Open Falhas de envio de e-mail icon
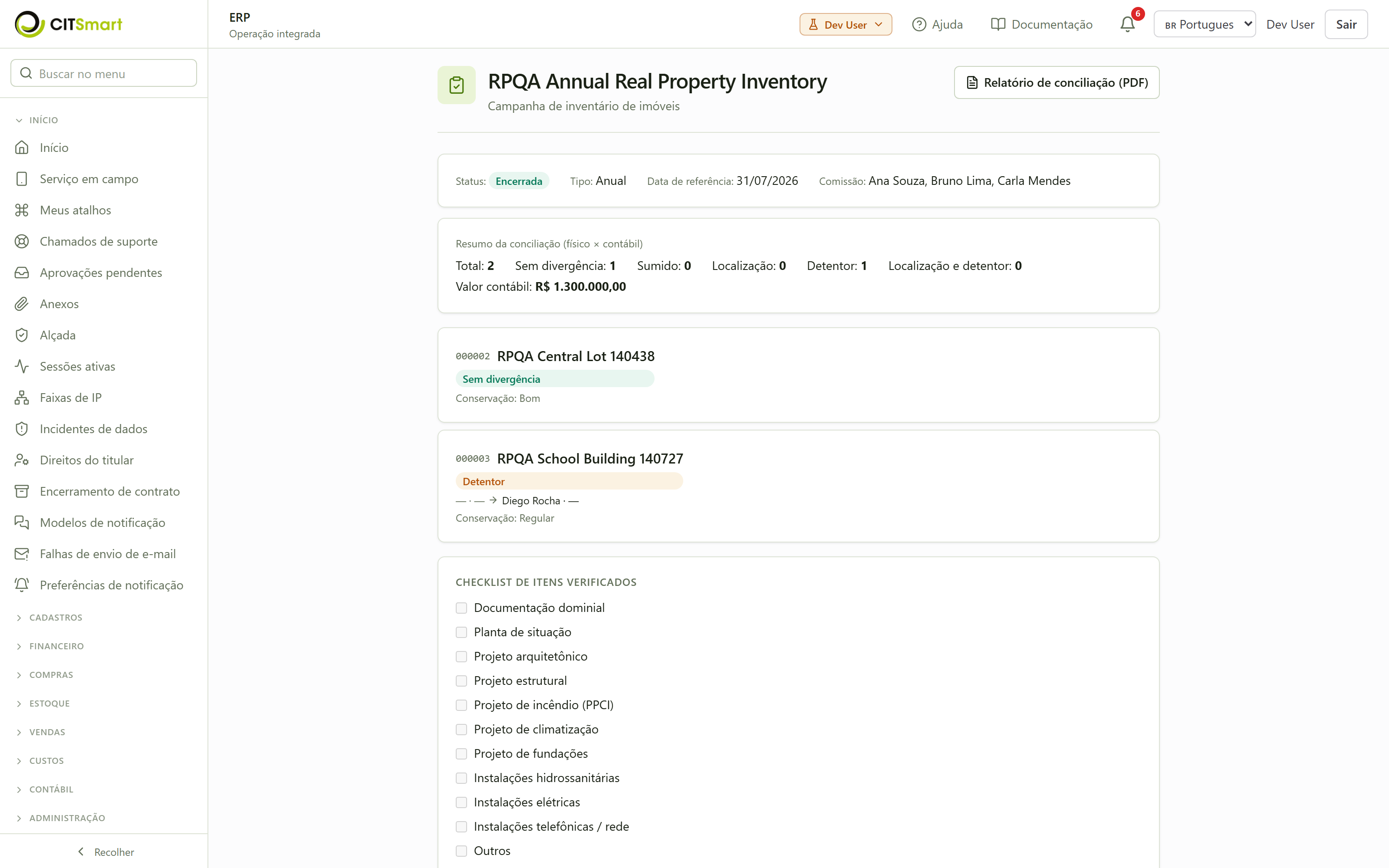The width and height of the screenshot is (1389, 868). coord(22,554)
